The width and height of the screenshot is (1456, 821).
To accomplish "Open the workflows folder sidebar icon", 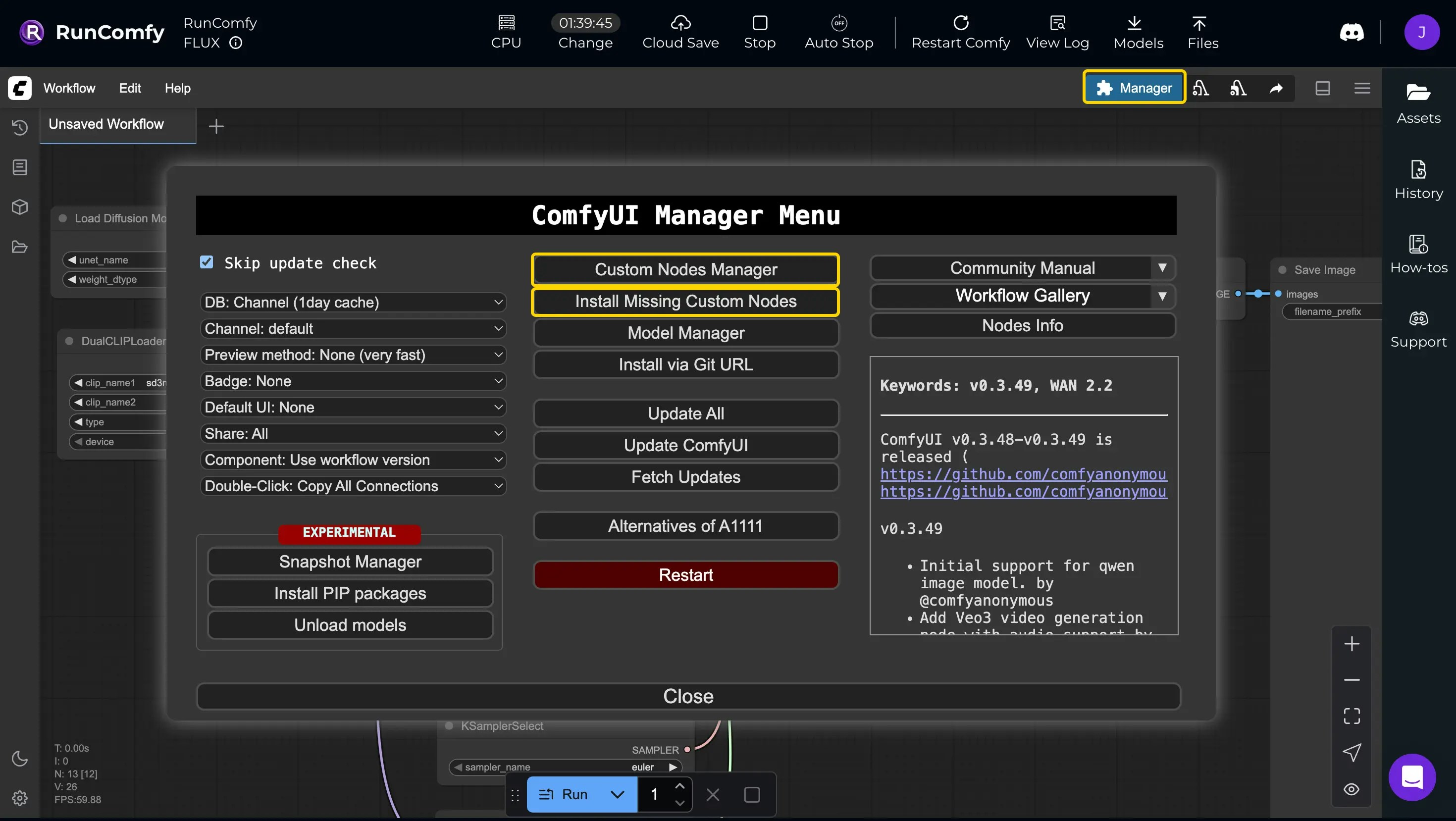I will 20,247.
